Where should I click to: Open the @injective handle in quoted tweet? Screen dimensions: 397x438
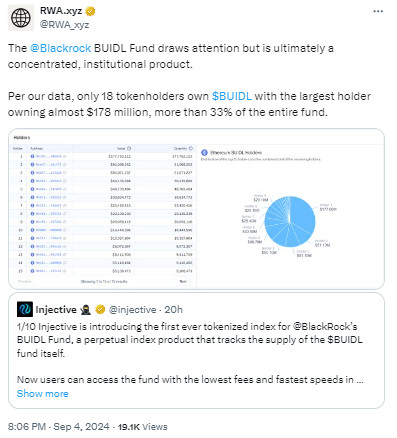coord(132,310)
